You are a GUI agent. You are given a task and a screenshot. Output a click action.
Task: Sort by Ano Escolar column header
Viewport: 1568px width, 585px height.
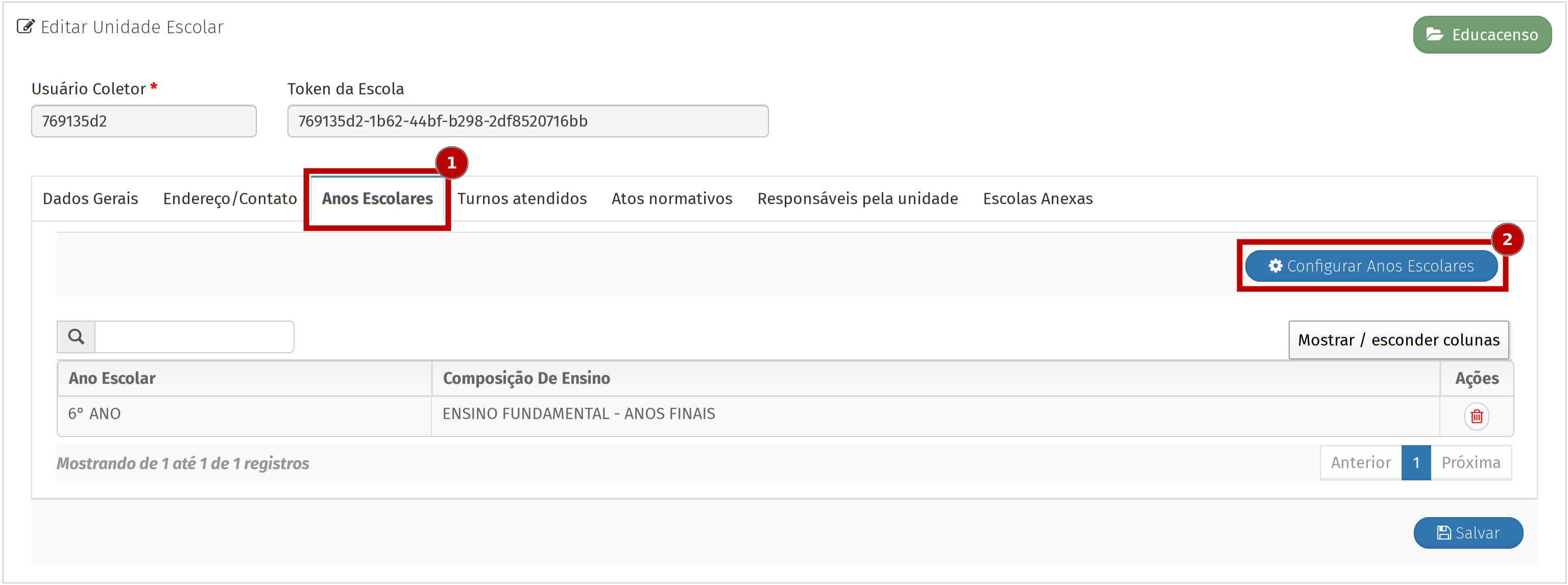point(113,378)
